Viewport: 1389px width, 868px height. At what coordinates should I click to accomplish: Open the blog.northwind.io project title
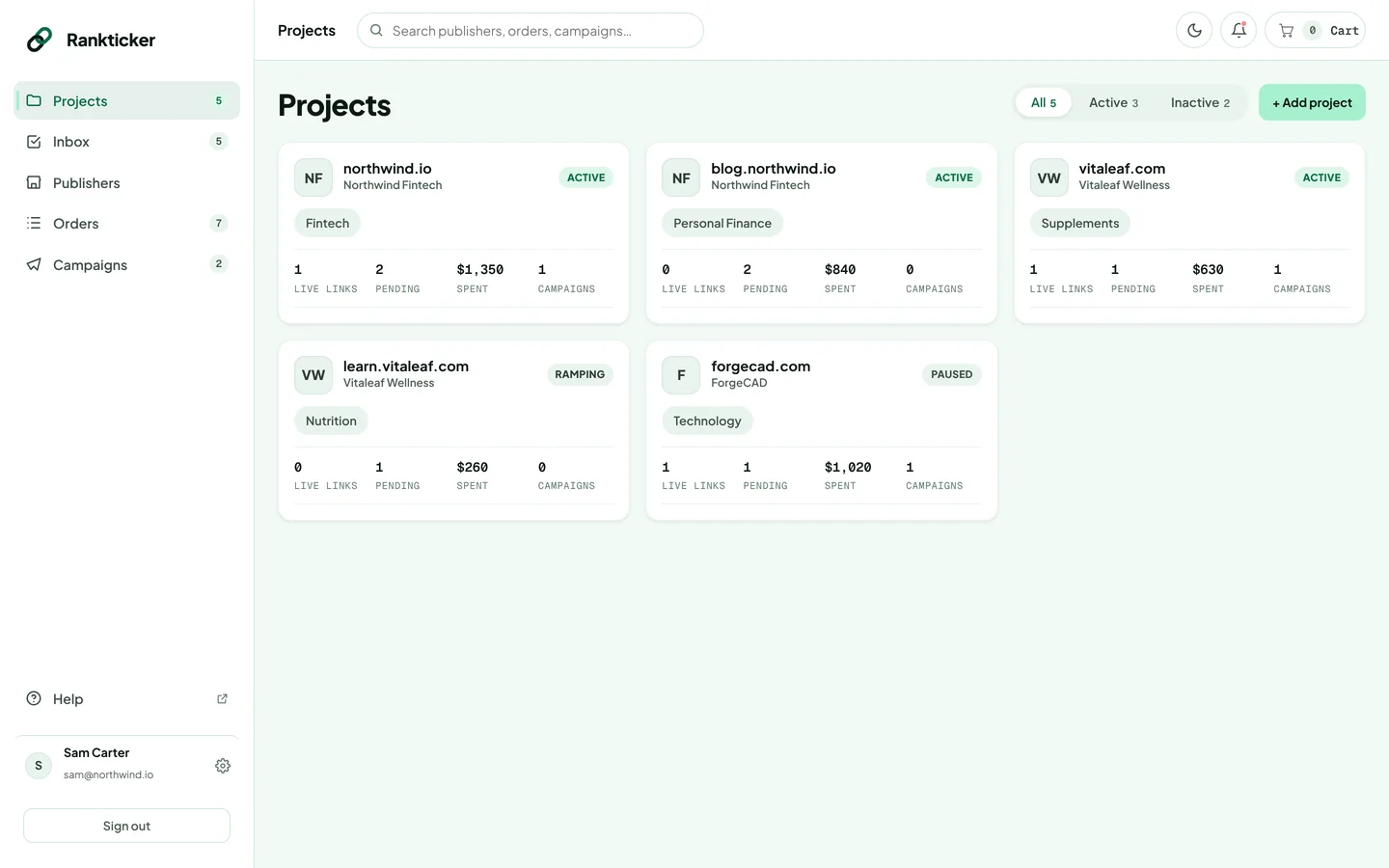pyautogui.click(x=774, y=168)
